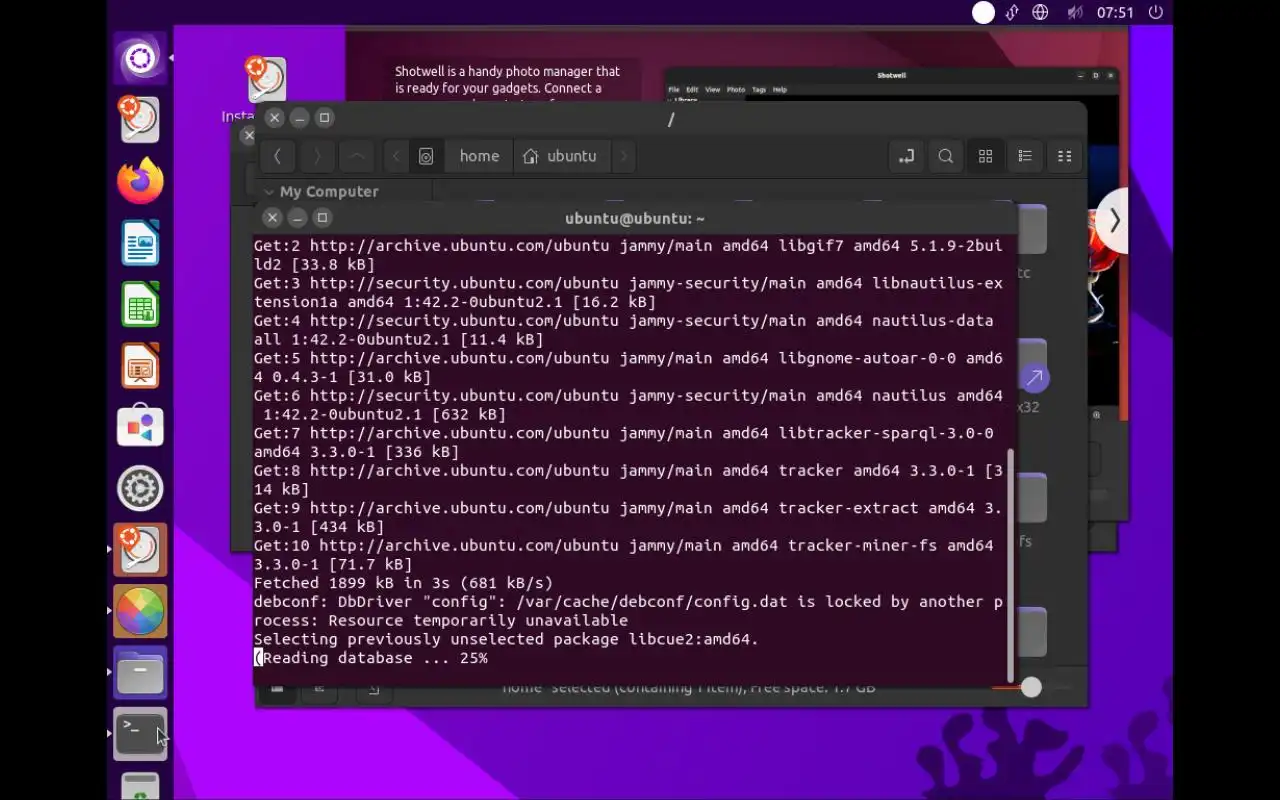This screenshot has width=1280, height=800.
Task: Click the 'Selecting previously unselected package' line
Action: 506,639
